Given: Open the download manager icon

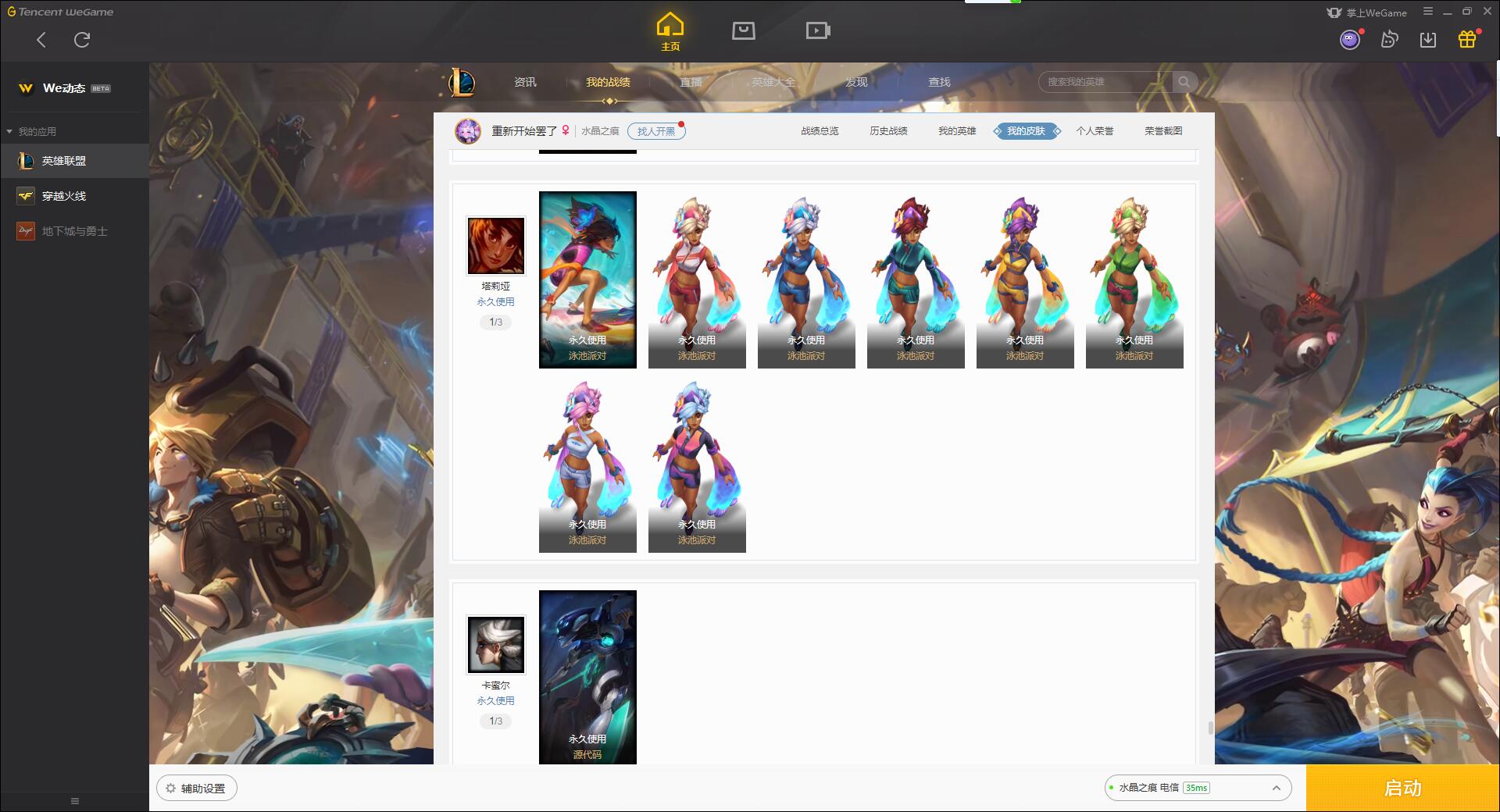Looking at the screenshot, I should pyautogui.click(x=1428, y=39).
